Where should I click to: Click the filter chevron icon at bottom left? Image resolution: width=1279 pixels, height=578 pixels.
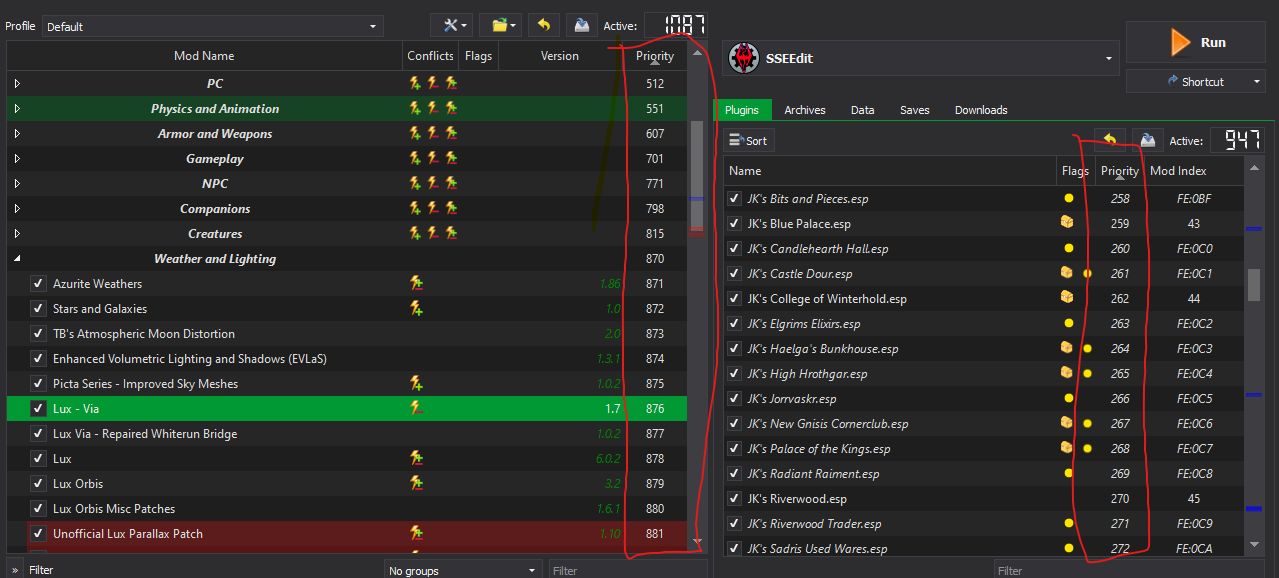coord(14,569)
